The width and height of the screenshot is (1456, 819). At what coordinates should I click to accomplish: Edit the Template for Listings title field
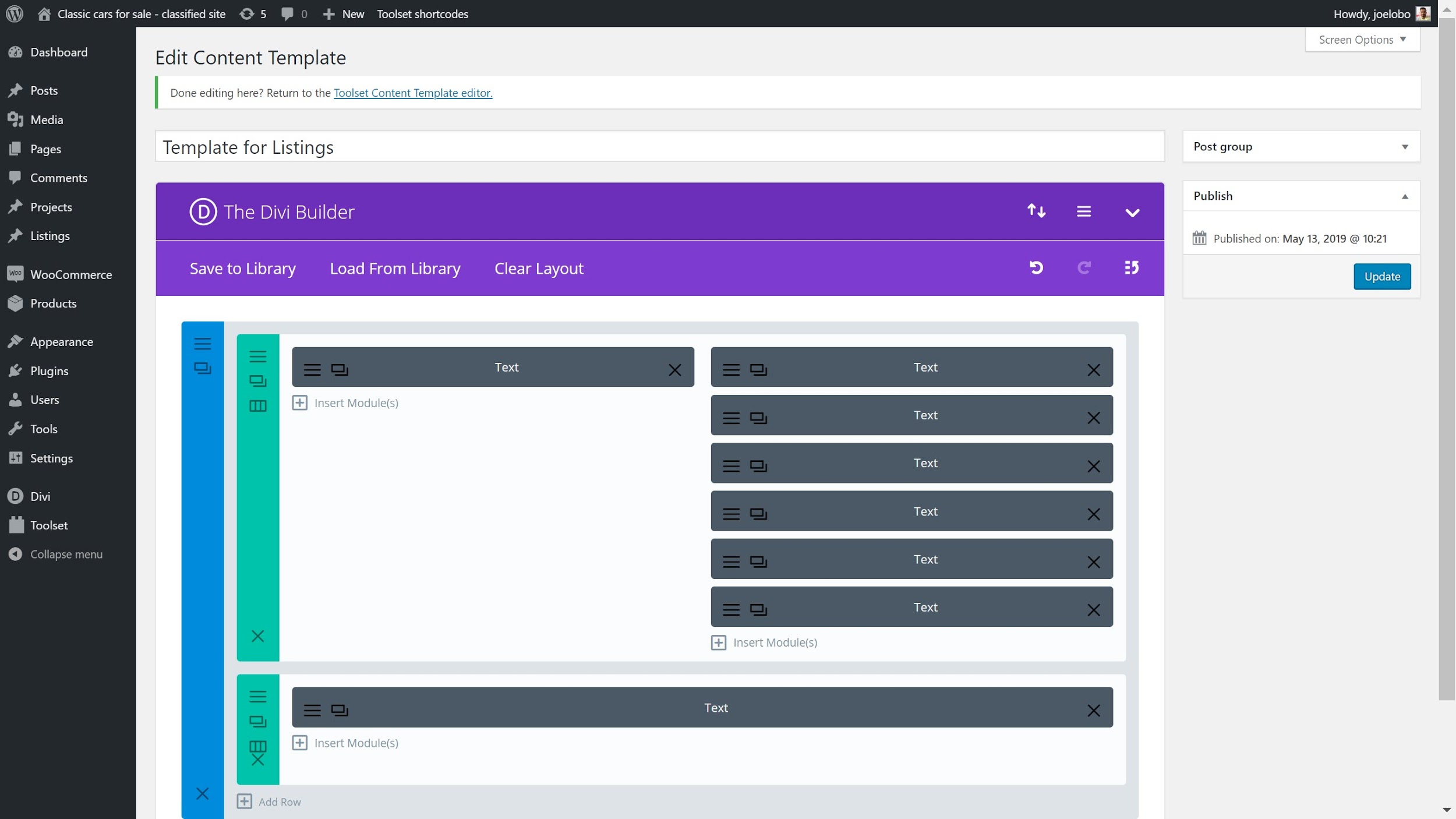click(x=659, y=146)
